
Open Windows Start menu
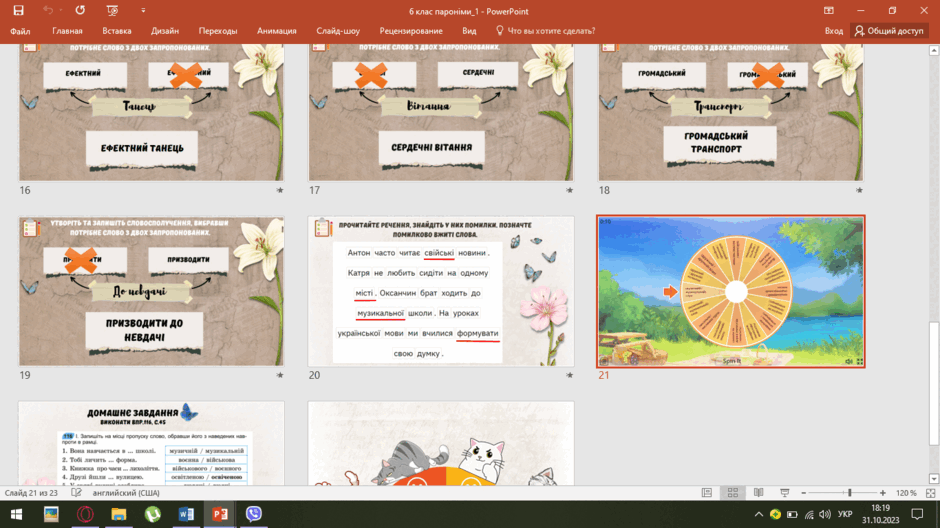click(16, 514)
